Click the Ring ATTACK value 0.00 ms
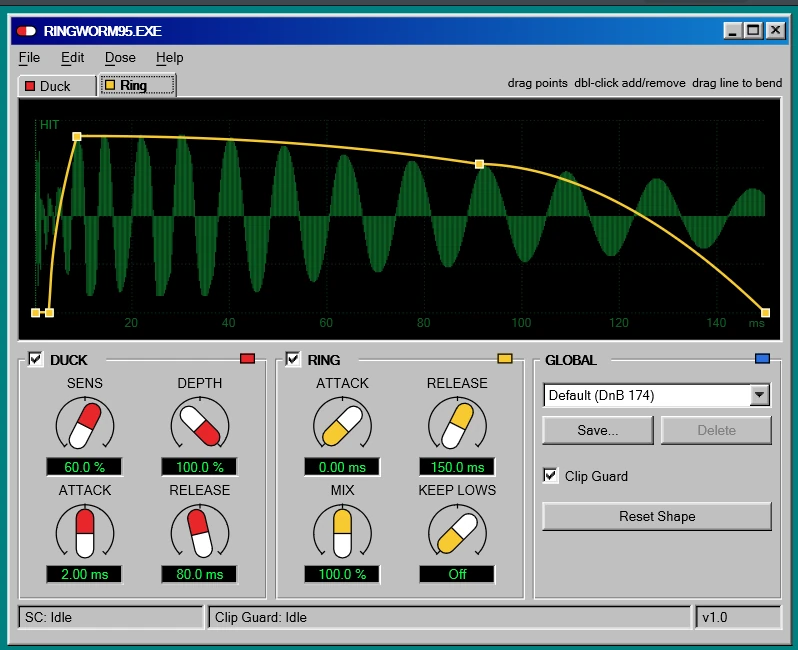This screenshot has height=650, width=798. click(x=342, y=467)
